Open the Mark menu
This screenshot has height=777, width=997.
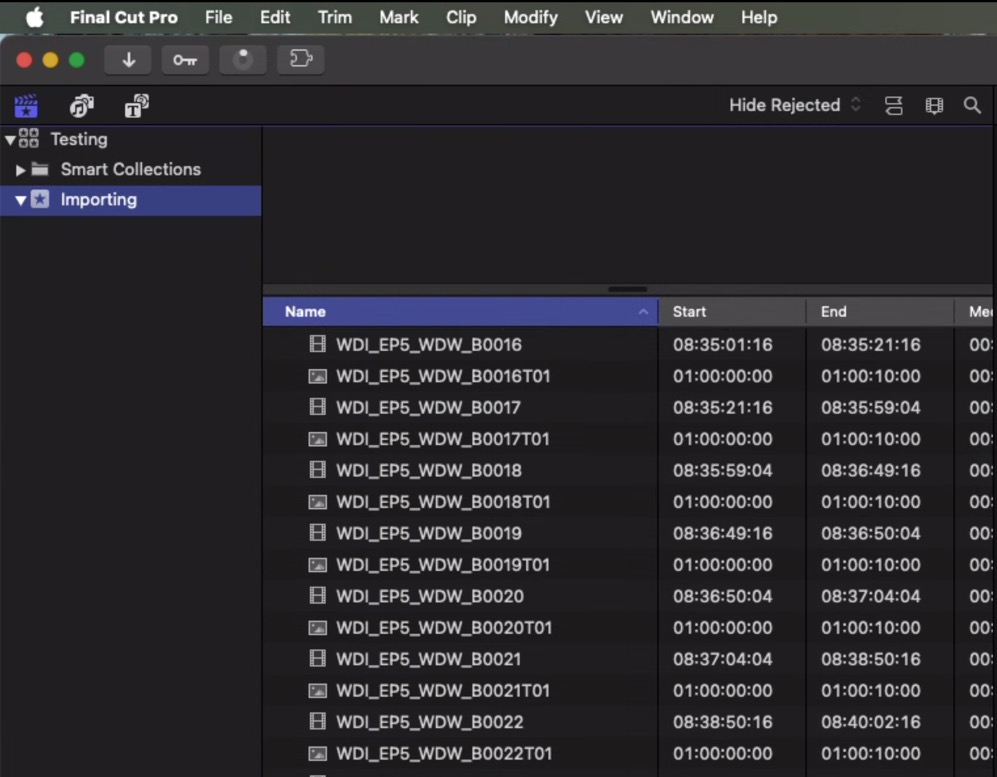[x=399, y=17]
